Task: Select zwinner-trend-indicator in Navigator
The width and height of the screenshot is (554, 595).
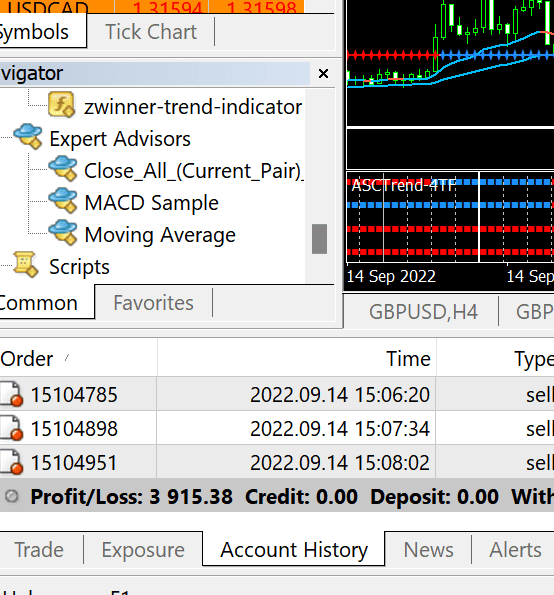Action: (193, 107)
